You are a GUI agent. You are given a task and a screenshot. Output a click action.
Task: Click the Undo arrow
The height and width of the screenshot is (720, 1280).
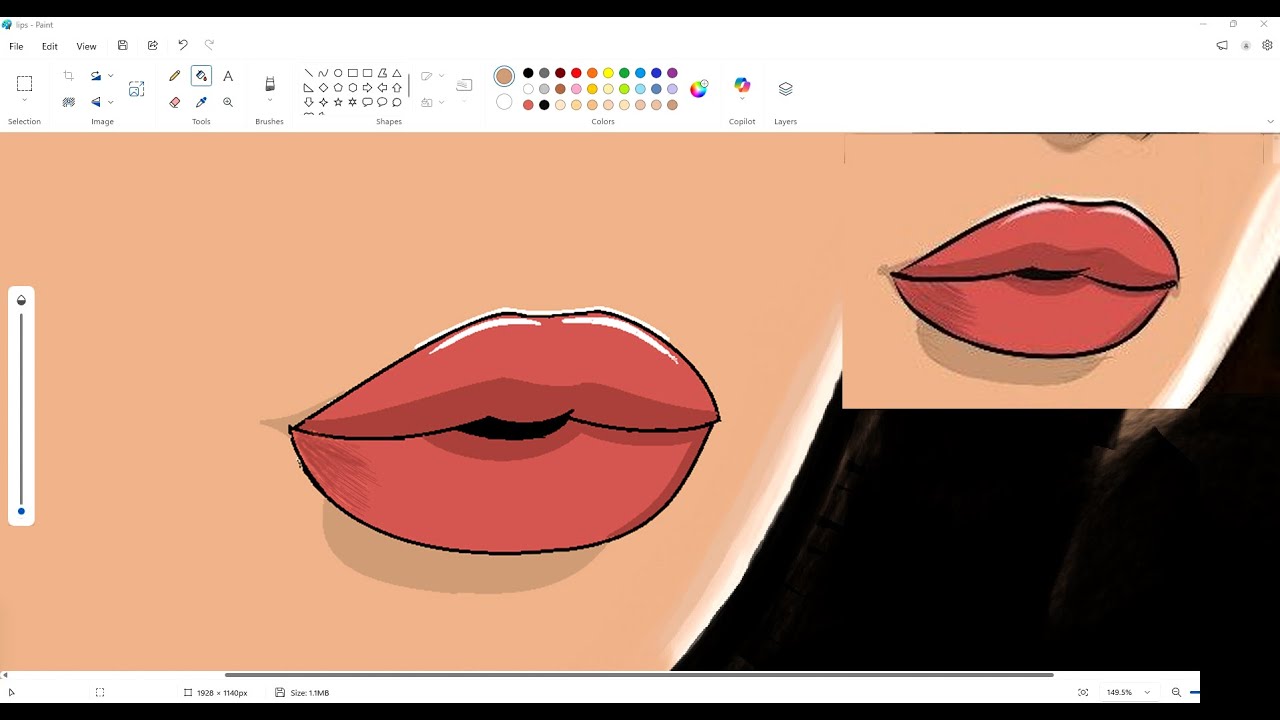pos(182,45)
